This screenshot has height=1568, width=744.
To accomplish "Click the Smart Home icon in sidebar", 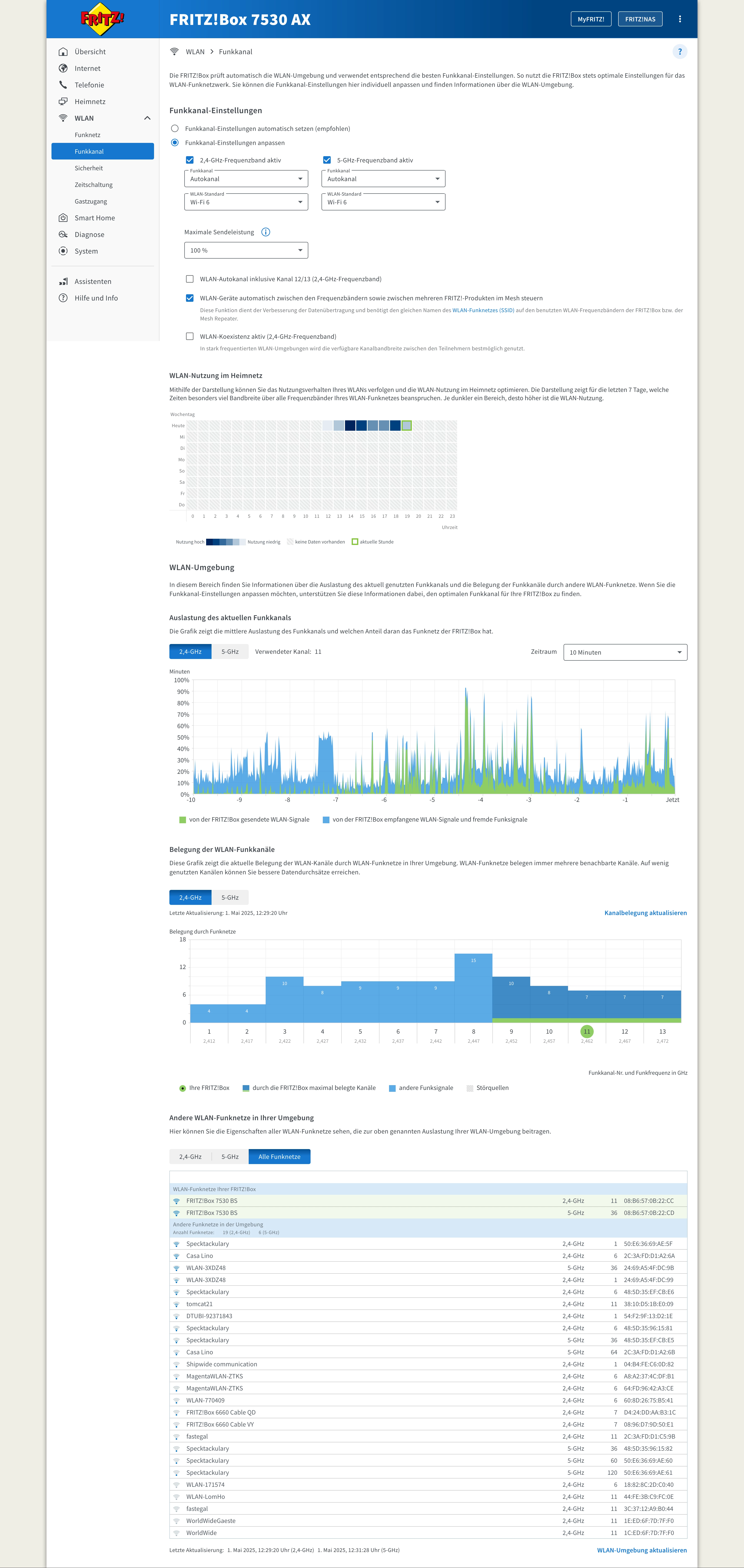I will coord(63,218).
